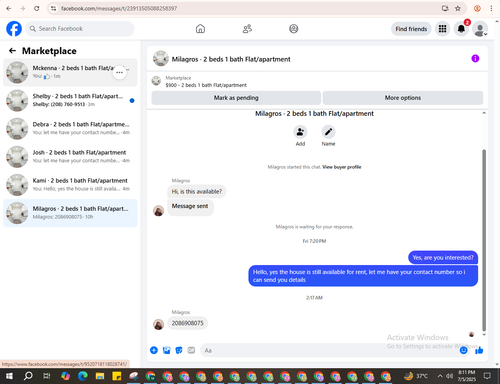Open the account profile menu
The height and width of the screenshot is (384, 500).
480,29
